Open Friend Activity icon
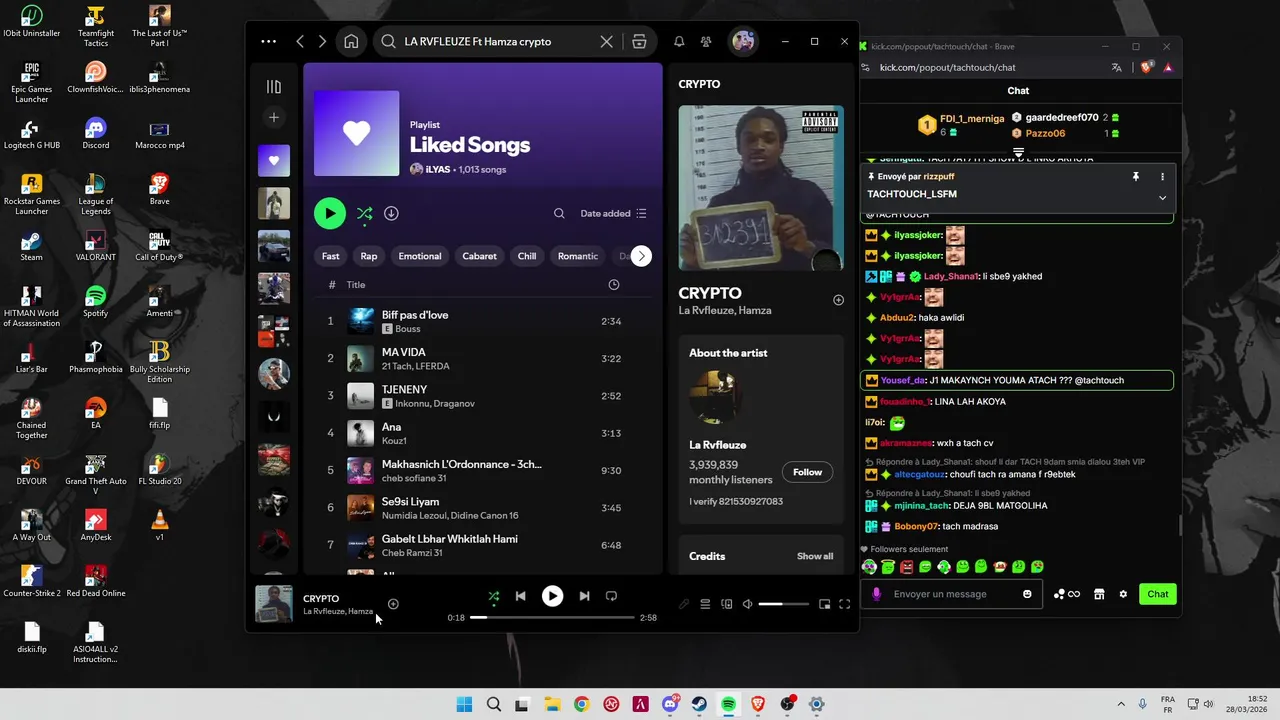The image size is (1280, 720). point(706,42)
